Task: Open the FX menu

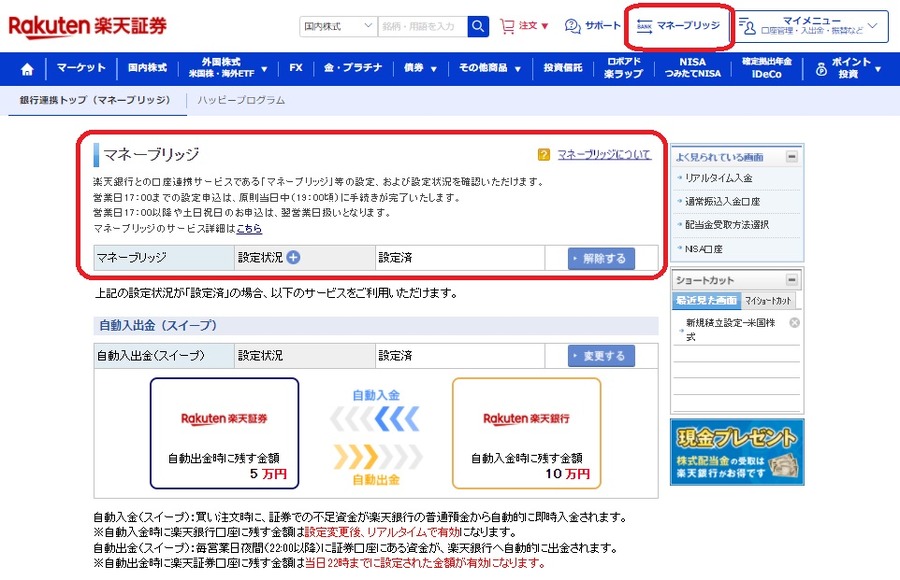Action: [296, 68]
